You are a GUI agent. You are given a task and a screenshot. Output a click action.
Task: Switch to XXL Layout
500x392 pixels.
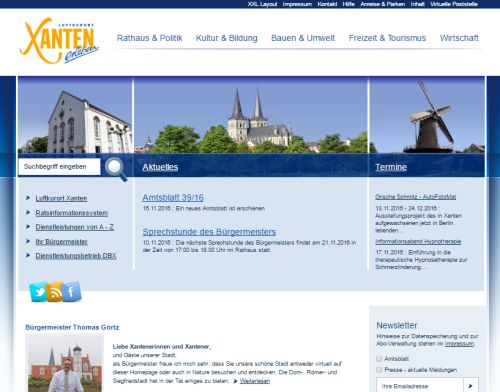[x=262, y=4]
